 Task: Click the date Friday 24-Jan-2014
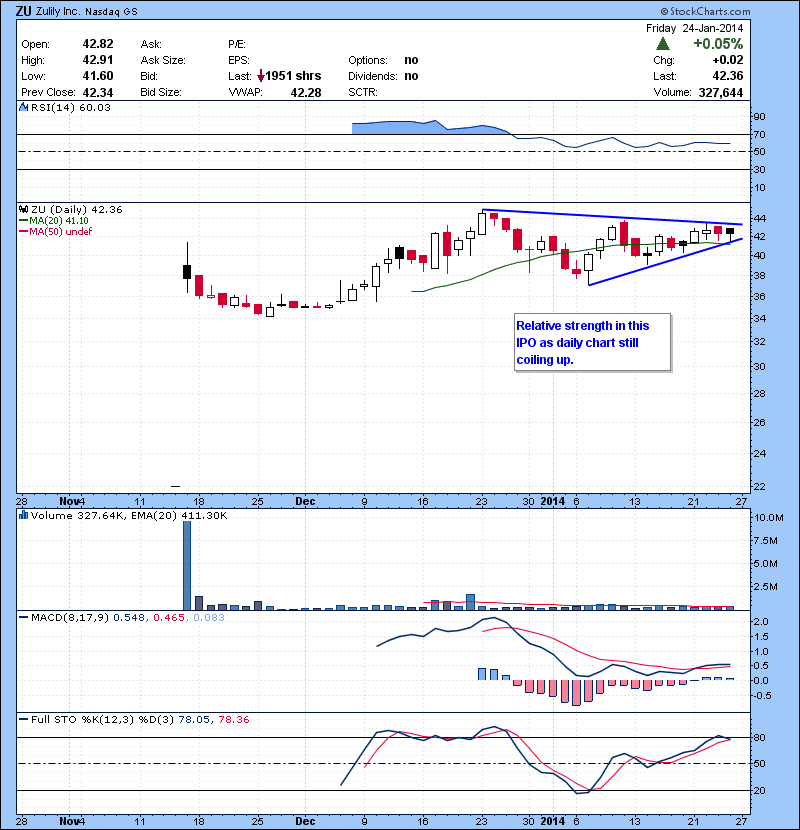tap(695, 28)
